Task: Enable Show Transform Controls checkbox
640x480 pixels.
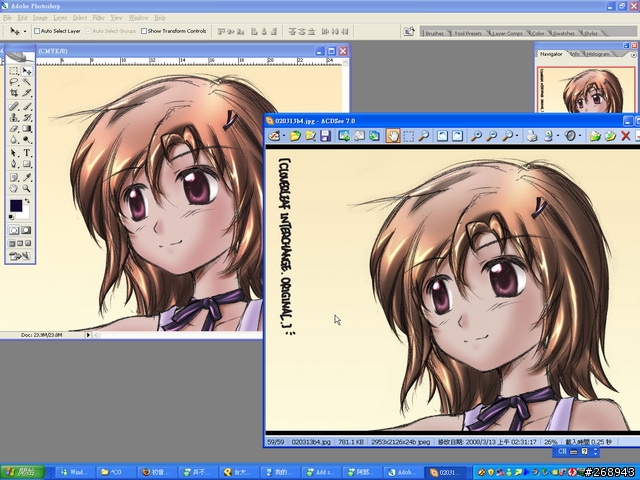Action: tap(144, 31)
